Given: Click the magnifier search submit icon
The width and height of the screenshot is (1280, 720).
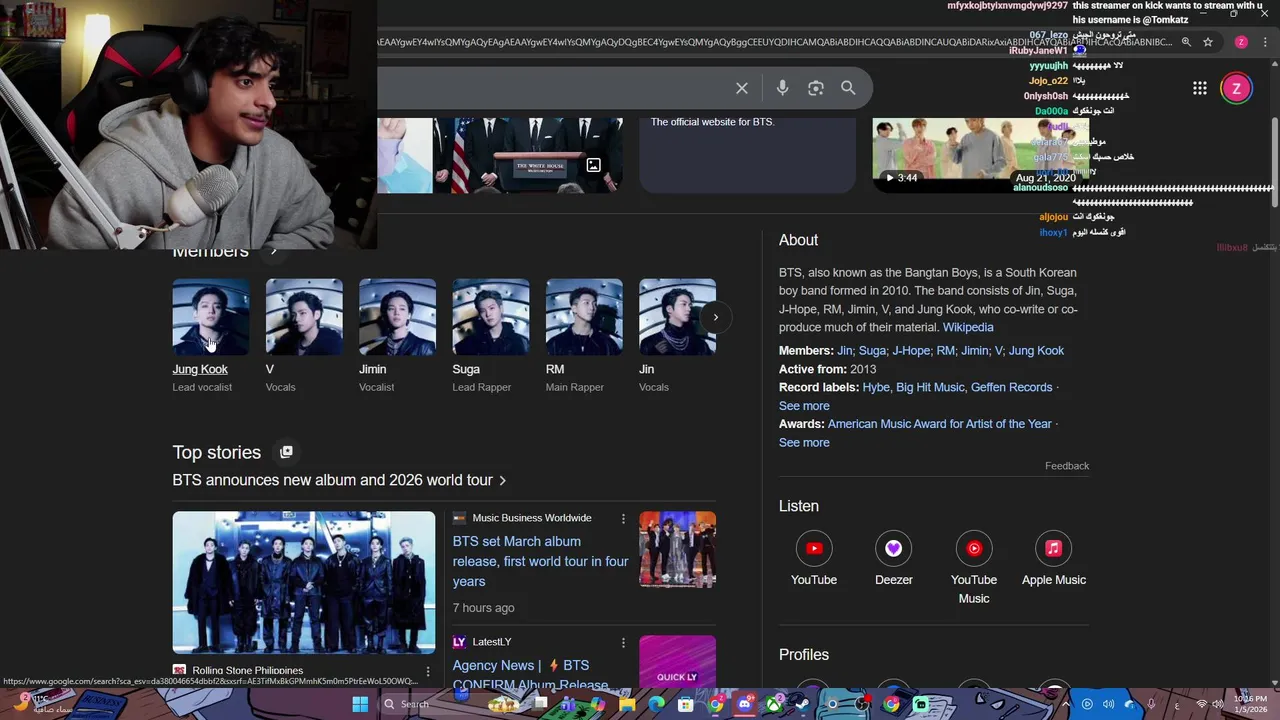Looking at the screenshot, I should tap(848, 88).
